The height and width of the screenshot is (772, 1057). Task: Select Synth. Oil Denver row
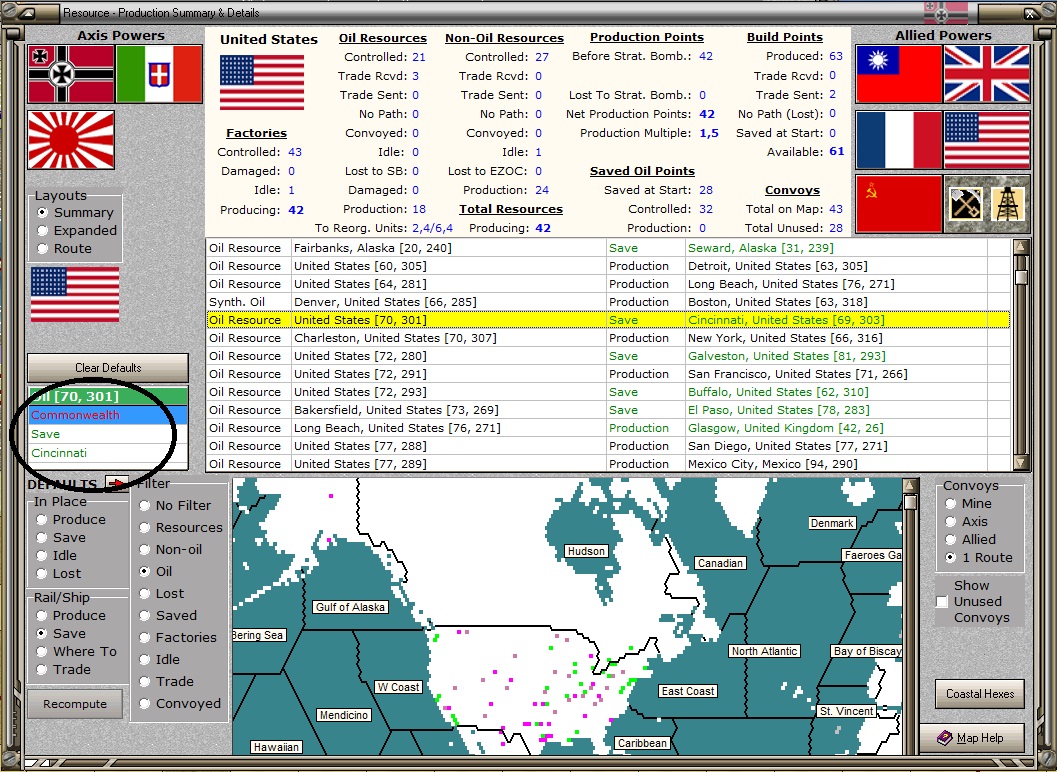point(608,302)
